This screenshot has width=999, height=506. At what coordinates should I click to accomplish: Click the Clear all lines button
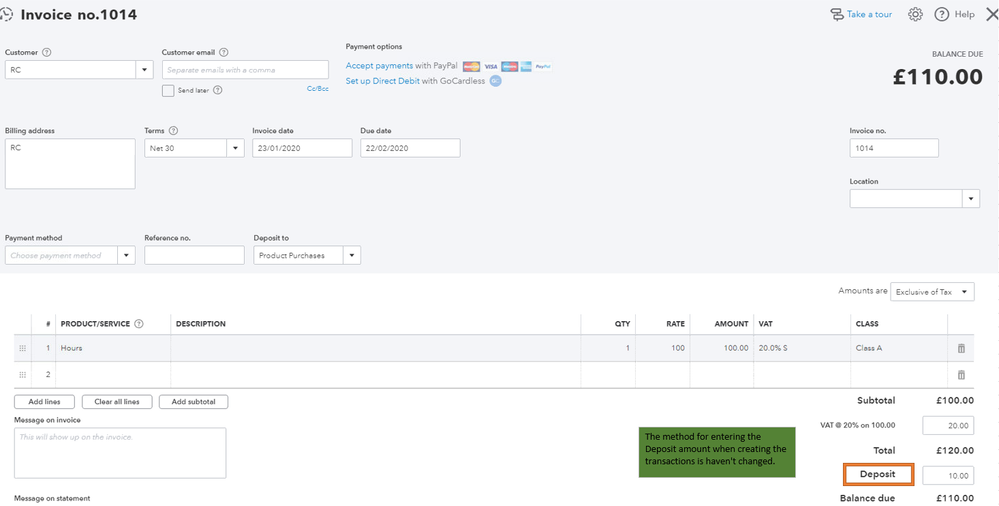(117, 402)
